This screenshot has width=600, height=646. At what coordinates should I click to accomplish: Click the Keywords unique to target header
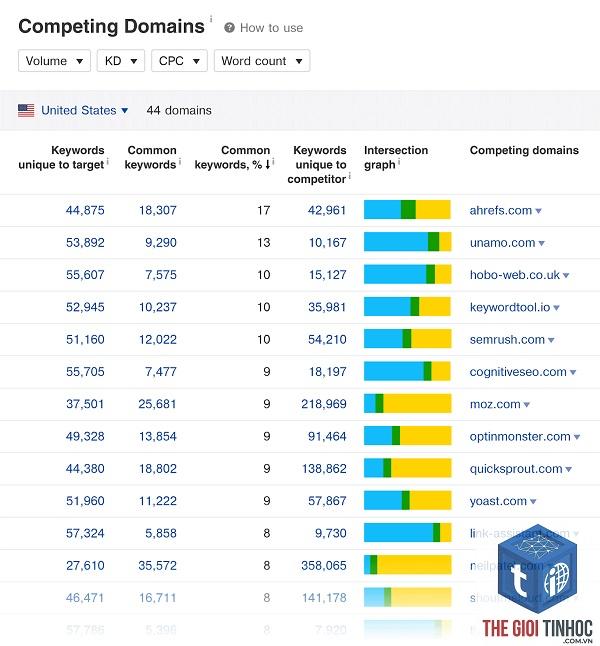pyautogui.click(x=61, y=157)
